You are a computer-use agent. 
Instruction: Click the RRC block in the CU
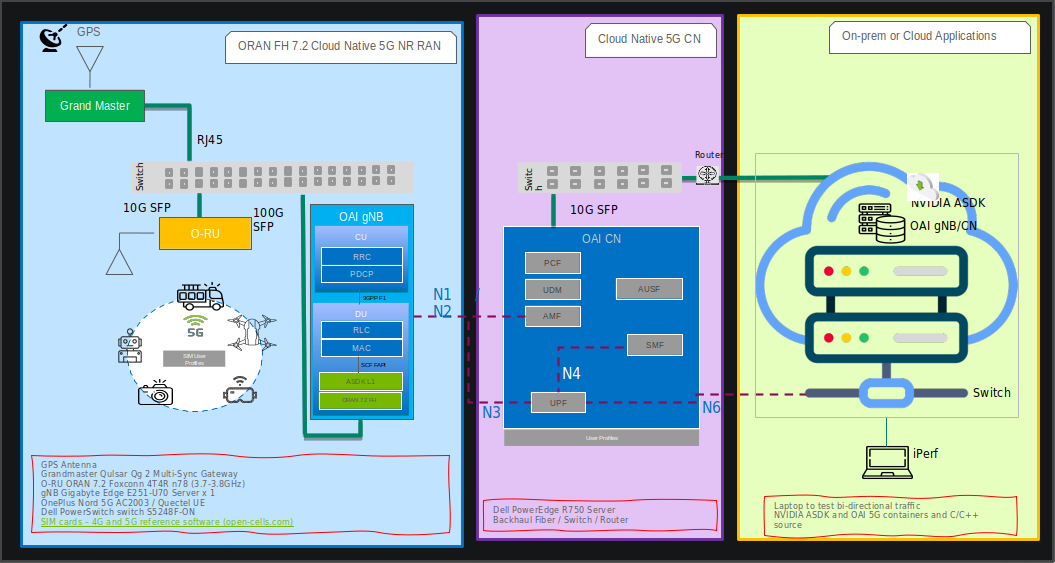361,256
